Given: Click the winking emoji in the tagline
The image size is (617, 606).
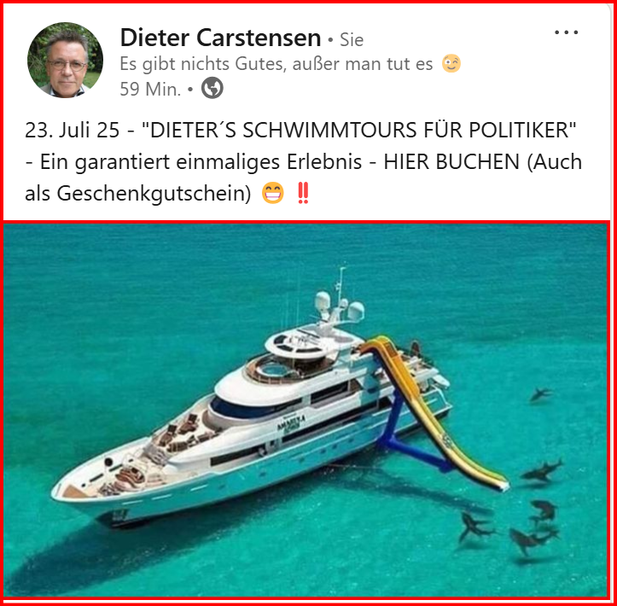Looking at the screenshot, I should tap(451, 64).
